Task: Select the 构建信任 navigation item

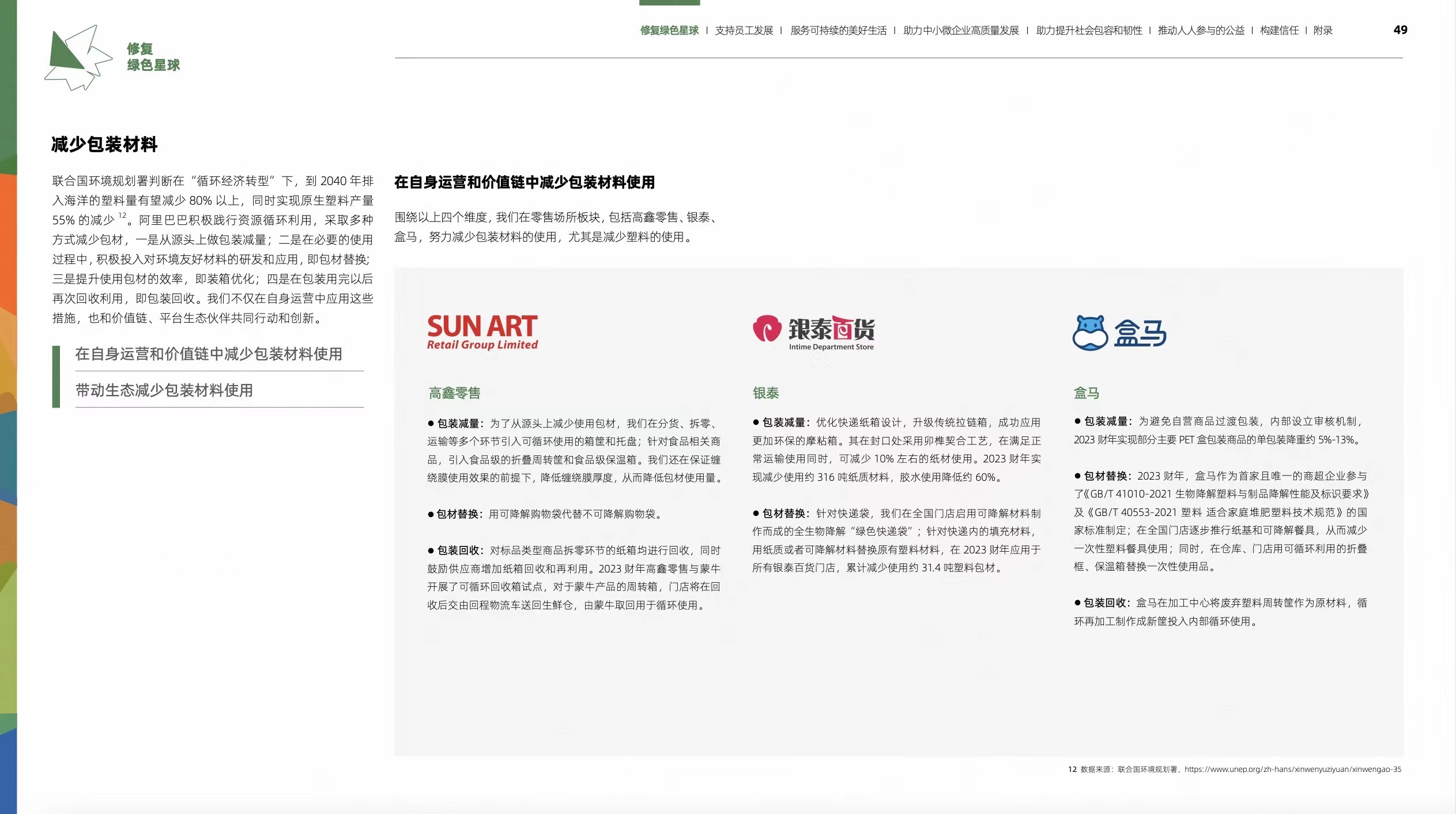Action: click(1279, 31)
